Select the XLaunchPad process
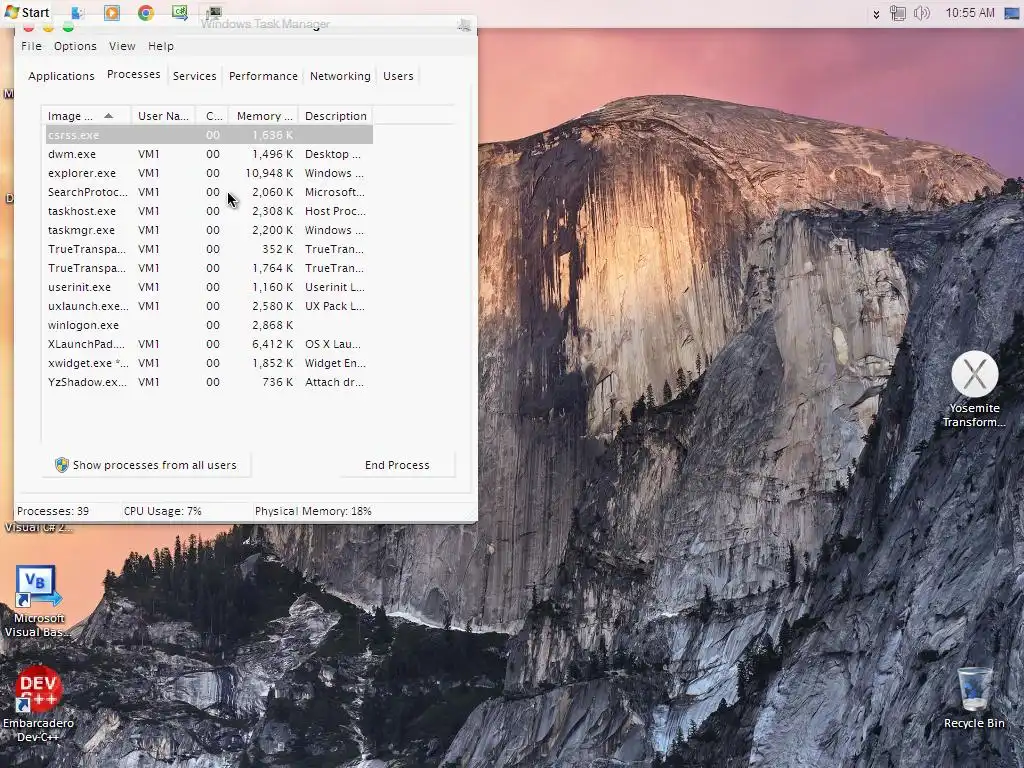The height and width of the screenshot is (768, 1024). point(209,344)
